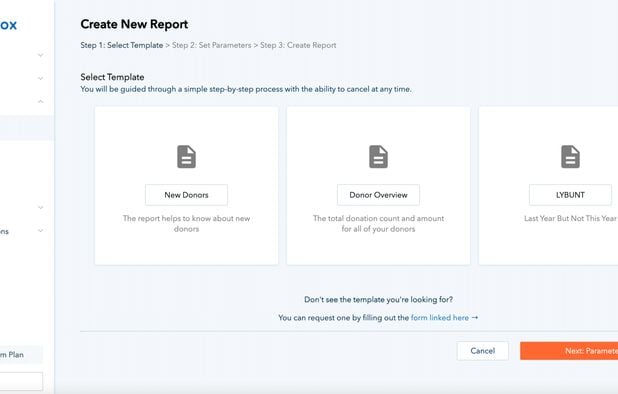Image resolution: width=618 pixels, height=394 pixels.
Task: Click the "Don't see the template" text
Action: tap(378, 299)
